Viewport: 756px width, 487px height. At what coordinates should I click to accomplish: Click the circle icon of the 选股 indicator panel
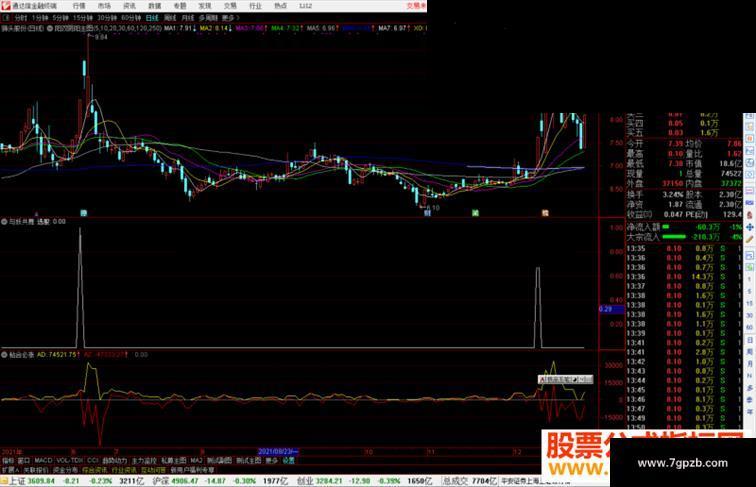click(4, 222)
